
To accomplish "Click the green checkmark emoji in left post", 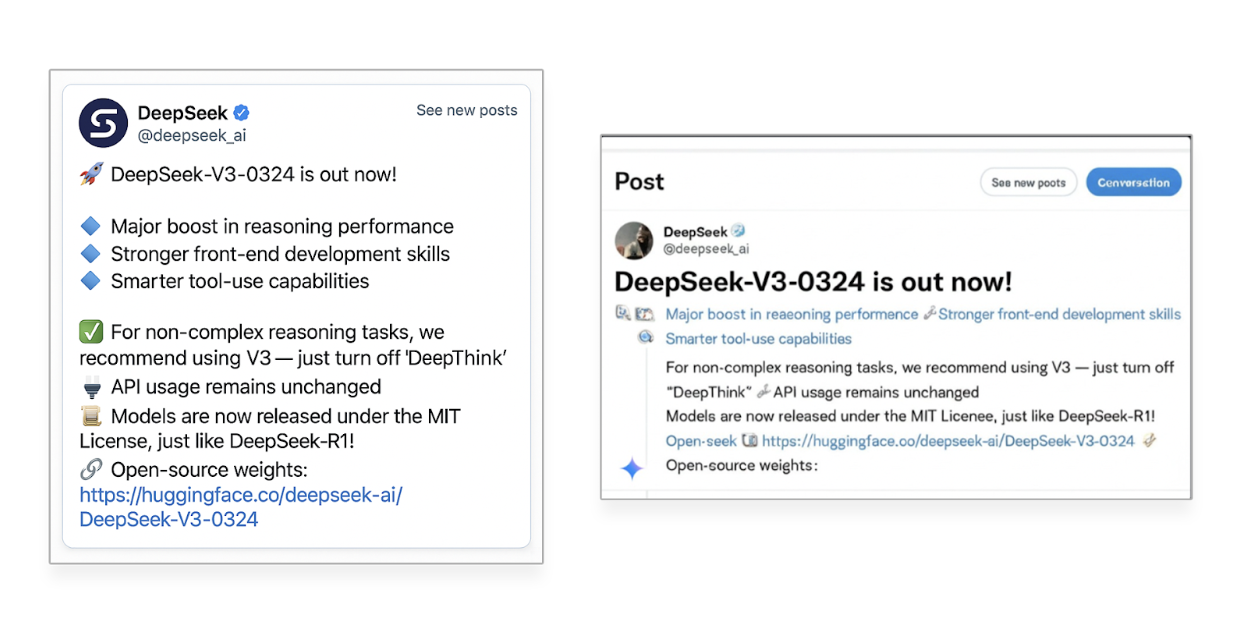I will [91, 332].
